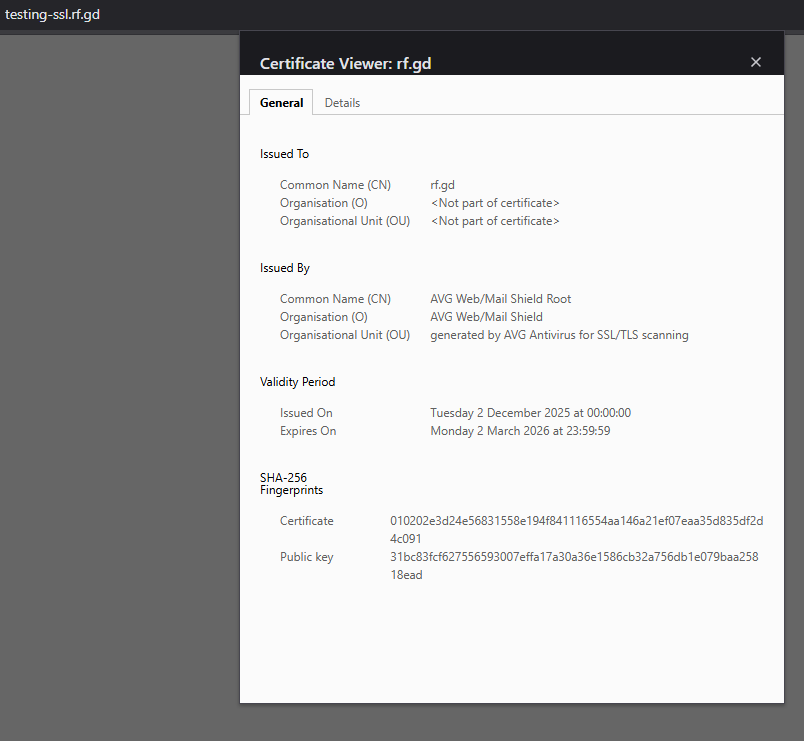Image resolution: width=804 pixels, height=741 pixels.
Task: Click the issuer organisation AVG Web/Mail Shield
Action: point(486,317)
